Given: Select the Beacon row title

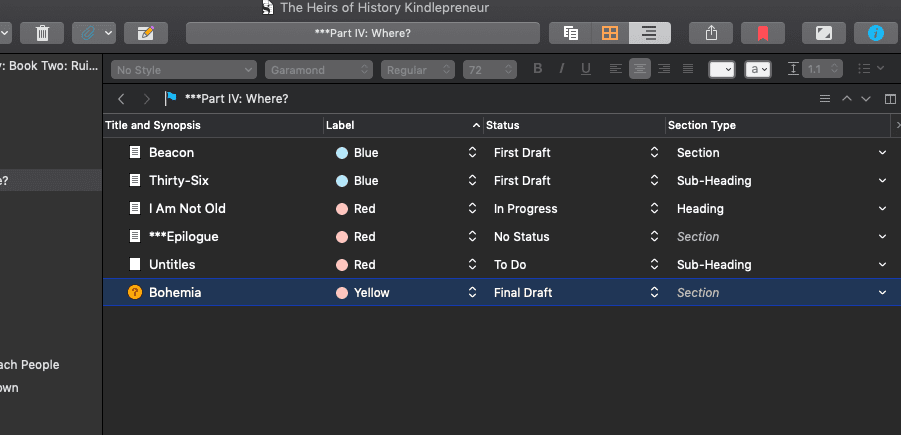Looking at the screenshot, I should pos(171,152).
